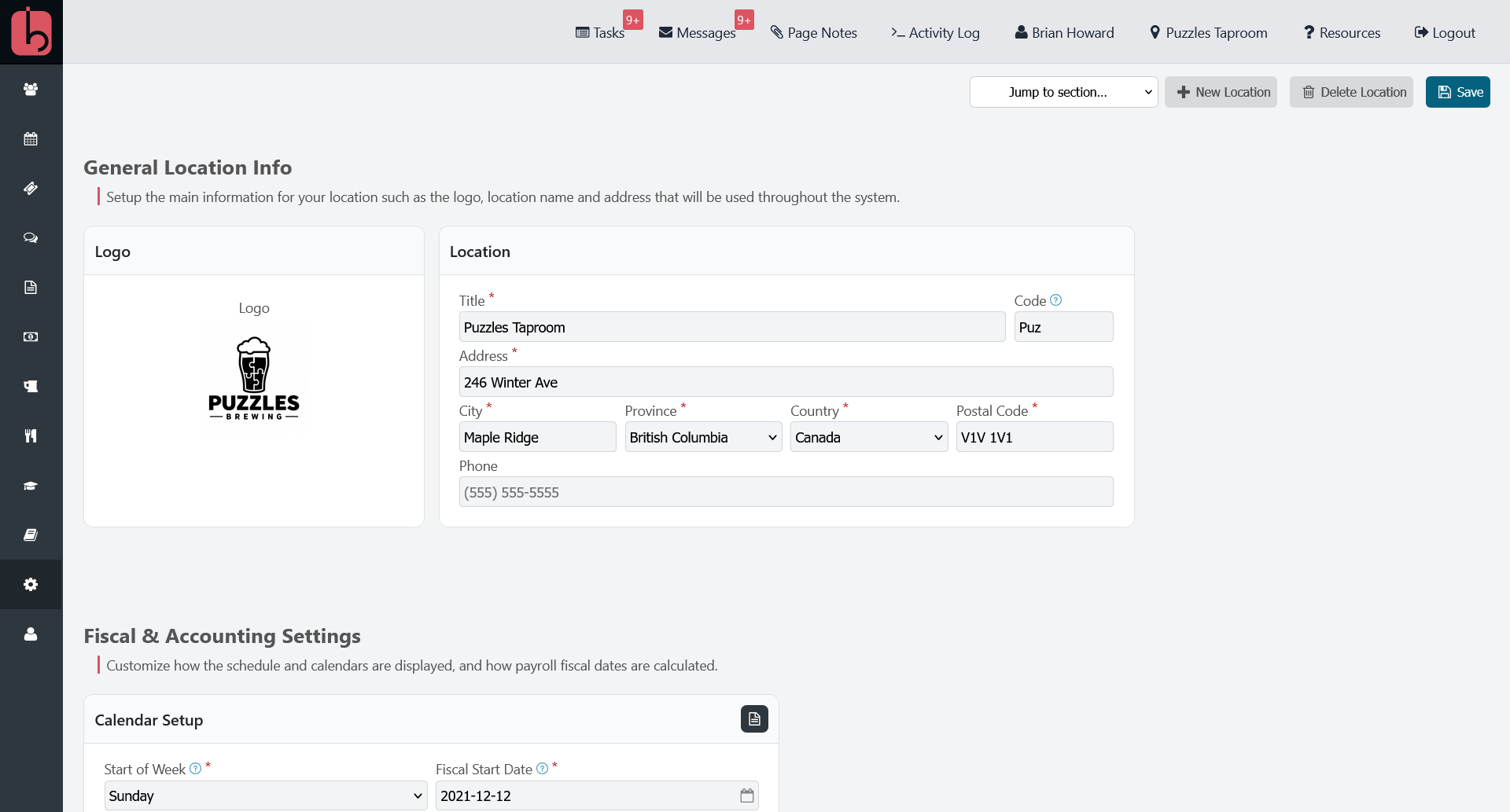This screenshot has width=1510, height=812.
Task: Click the Calendar Setup document icon button
Action: pyautogui.click(x=754, y=718)
